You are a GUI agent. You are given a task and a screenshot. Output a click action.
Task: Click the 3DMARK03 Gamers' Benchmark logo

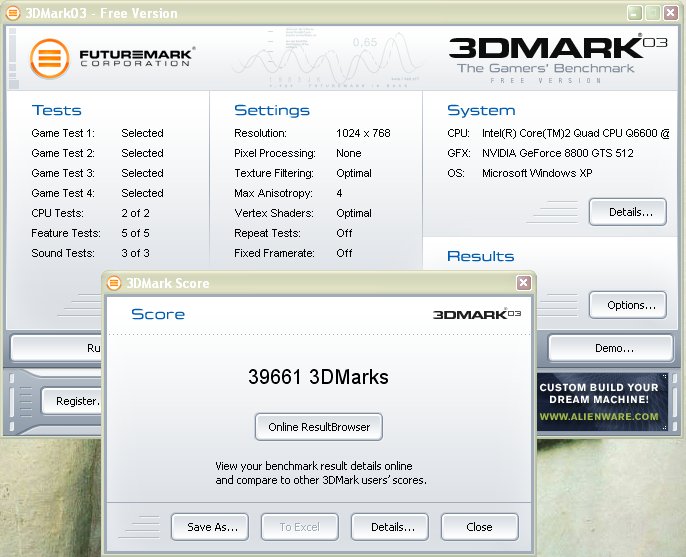coord(558,59)
